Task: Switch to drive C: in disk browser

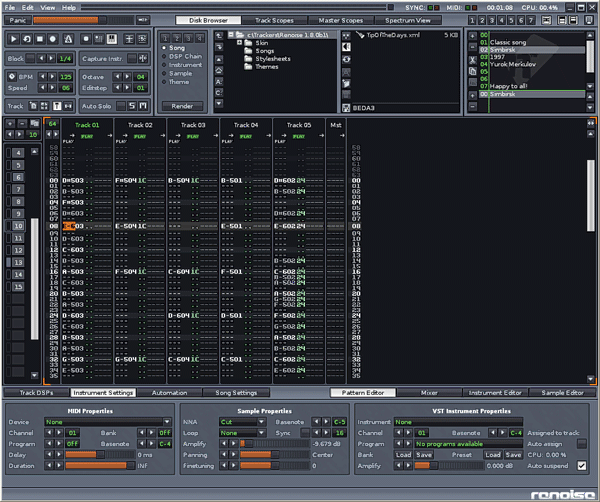Action: click(x=219, y=92)
